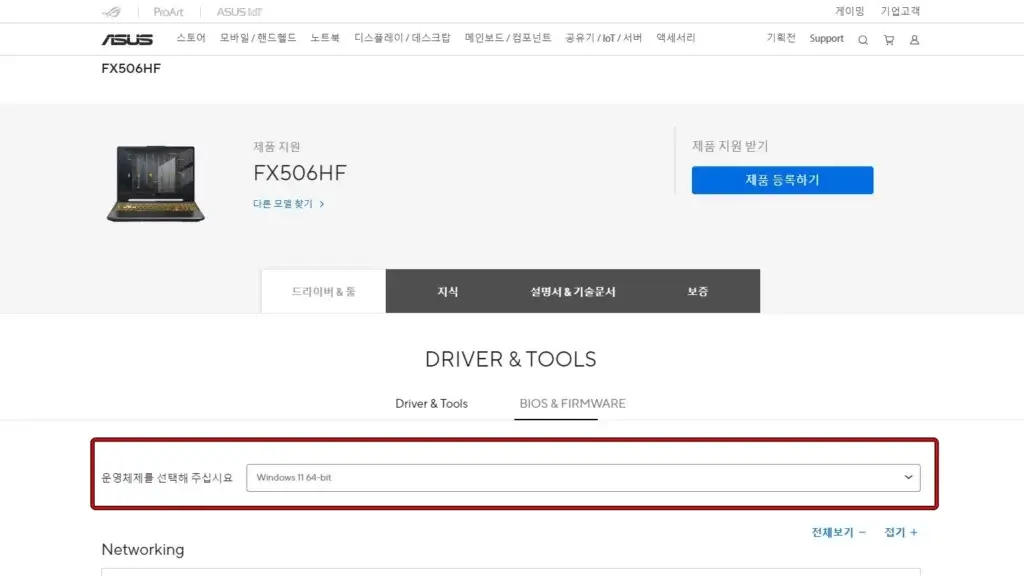Open the 노트북 menu item
1024x576 pixels.
point(323,39)
